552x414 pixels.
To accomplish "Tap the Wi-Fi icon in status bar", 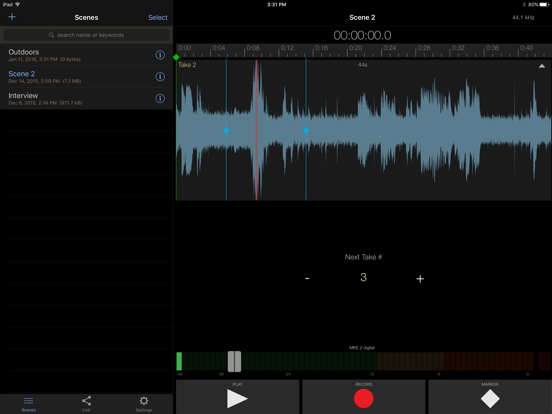I will 18,5.
